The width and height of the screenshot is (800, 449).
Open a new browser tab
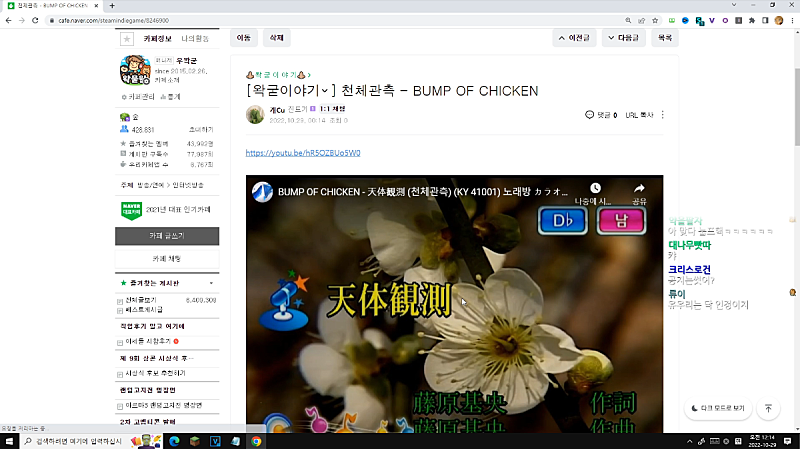click(x=112, y=6)
